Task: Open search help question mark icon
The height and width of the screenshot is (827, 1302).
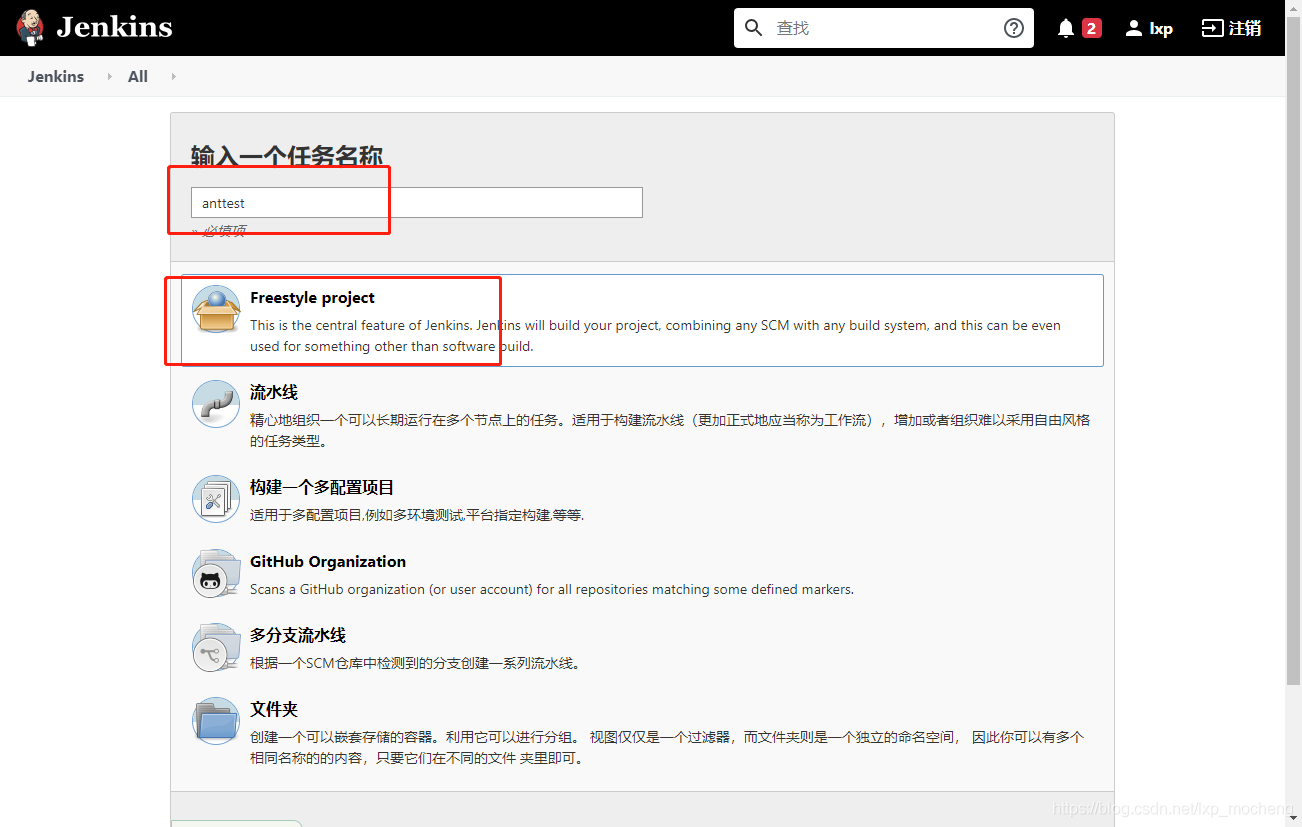Action: pos(1014,28)
